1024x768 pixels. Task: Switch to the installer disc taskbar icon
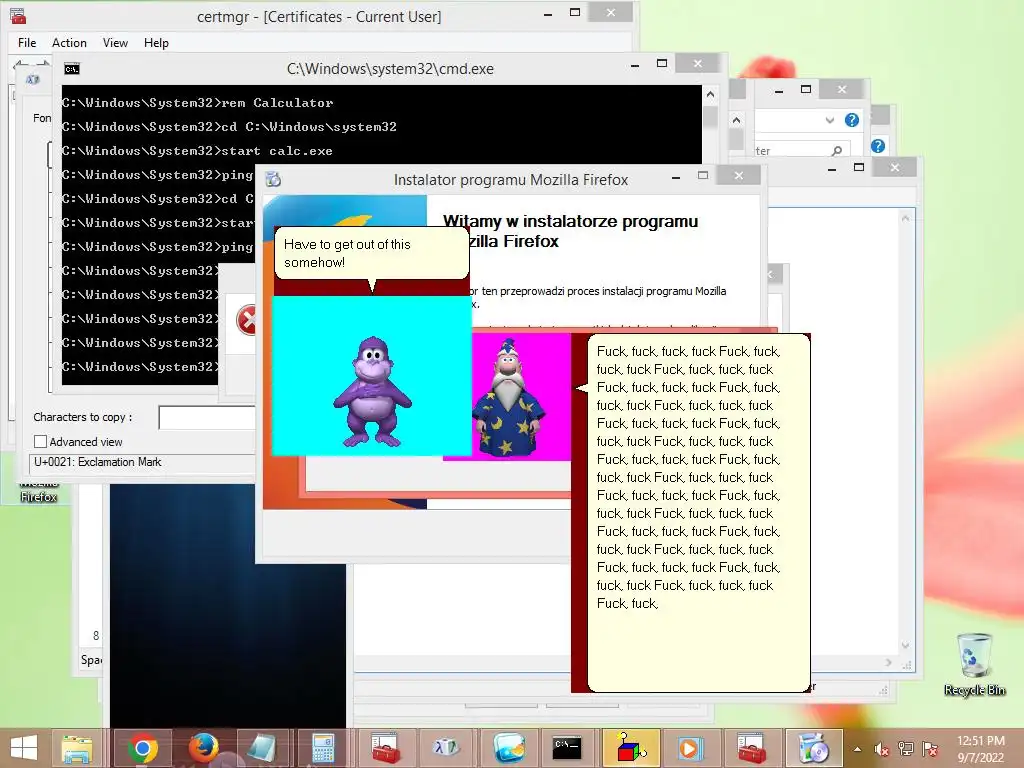point(813,748)
